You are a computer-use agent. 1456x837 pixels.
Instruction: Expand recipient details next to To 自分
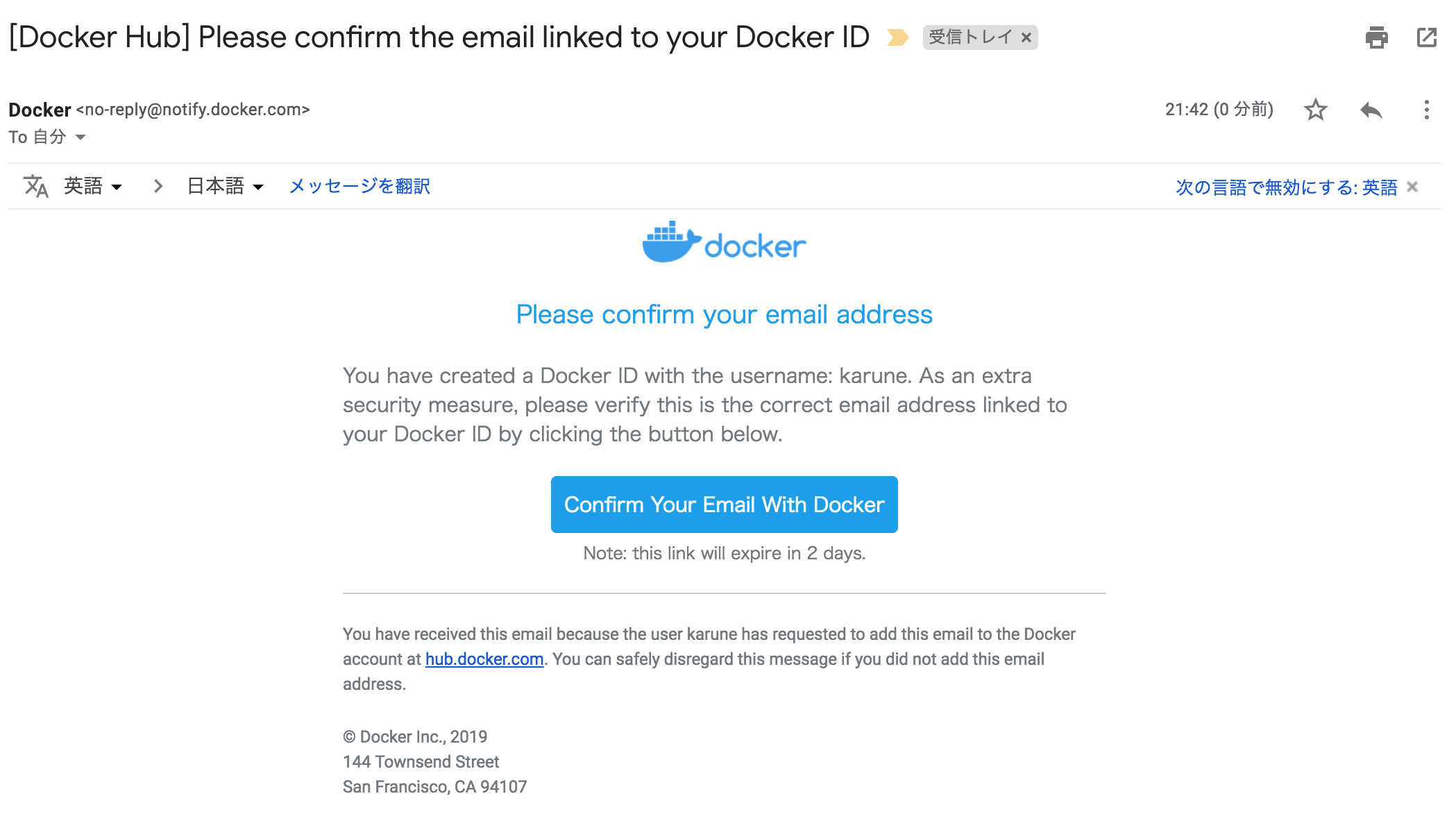pos(81,137)
